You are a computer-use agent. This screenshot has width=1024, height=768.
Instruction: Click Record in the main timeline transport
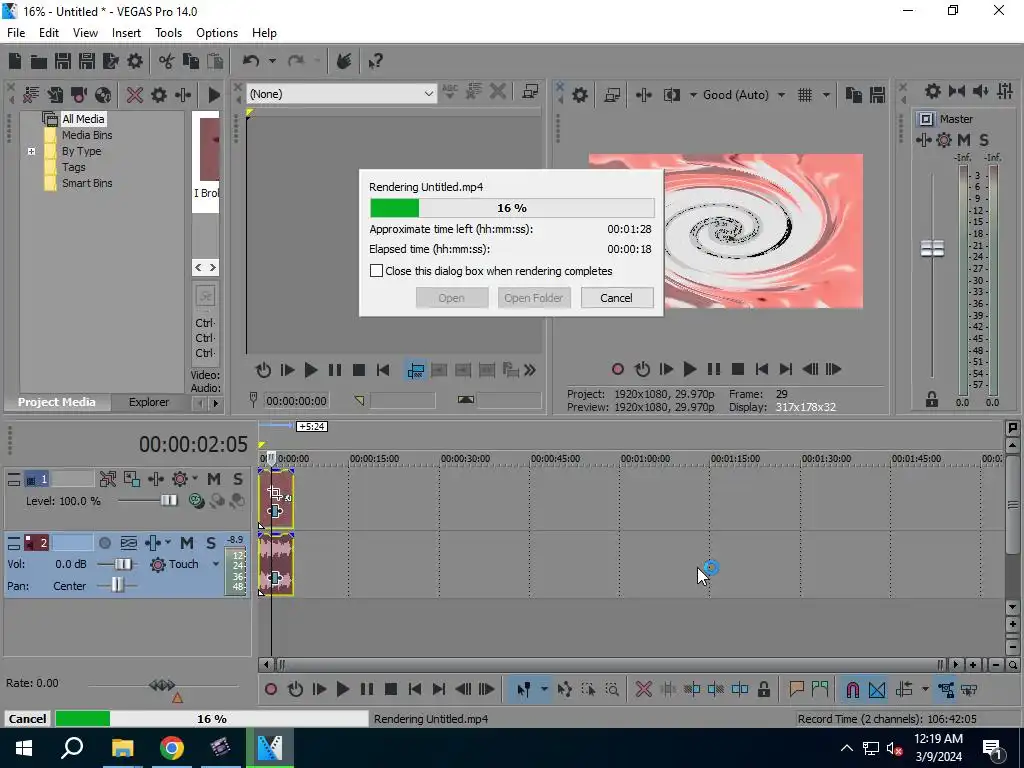pos(271,689)
